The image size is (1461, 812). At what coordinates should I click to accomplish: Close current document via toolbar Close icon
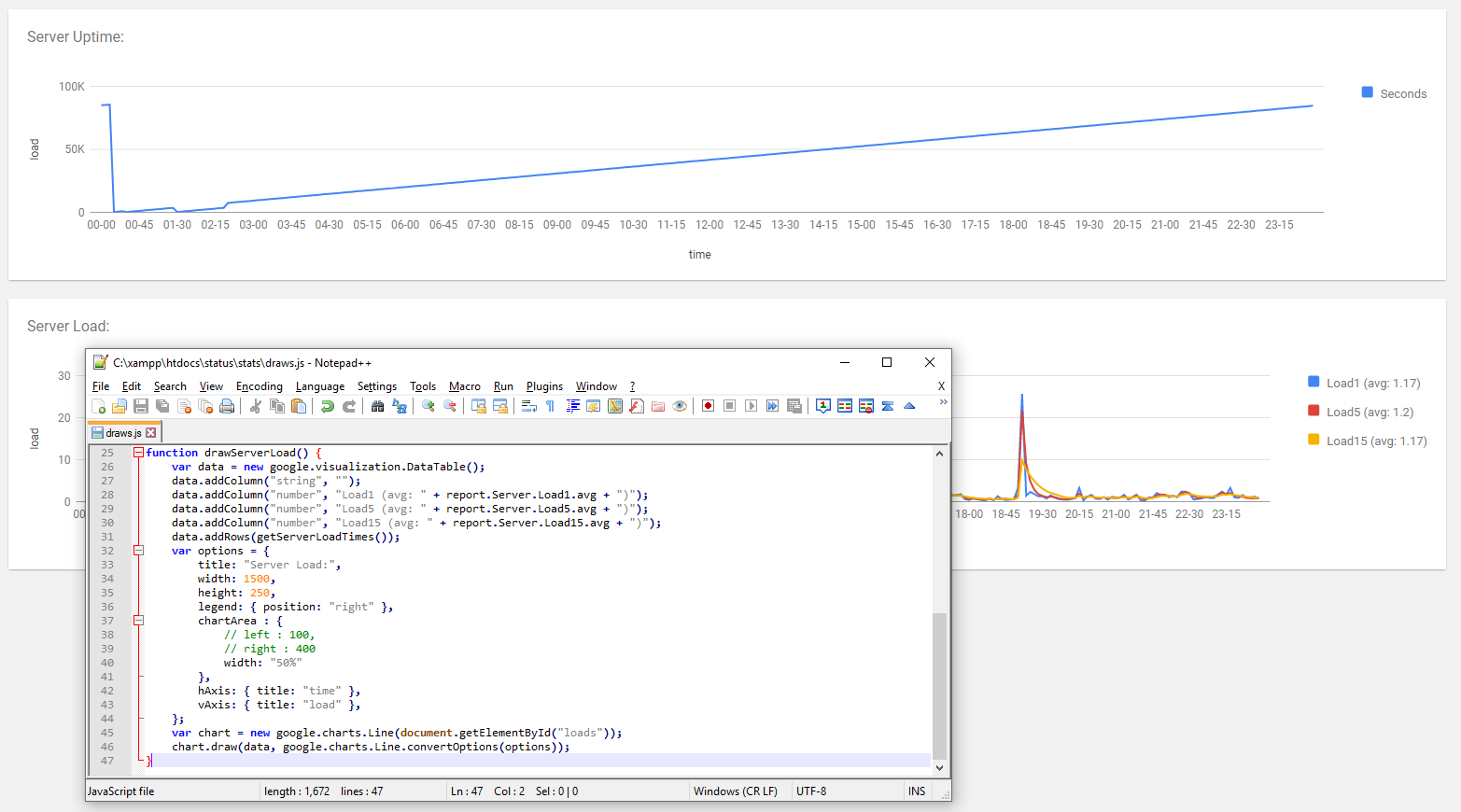coord(184,406)
